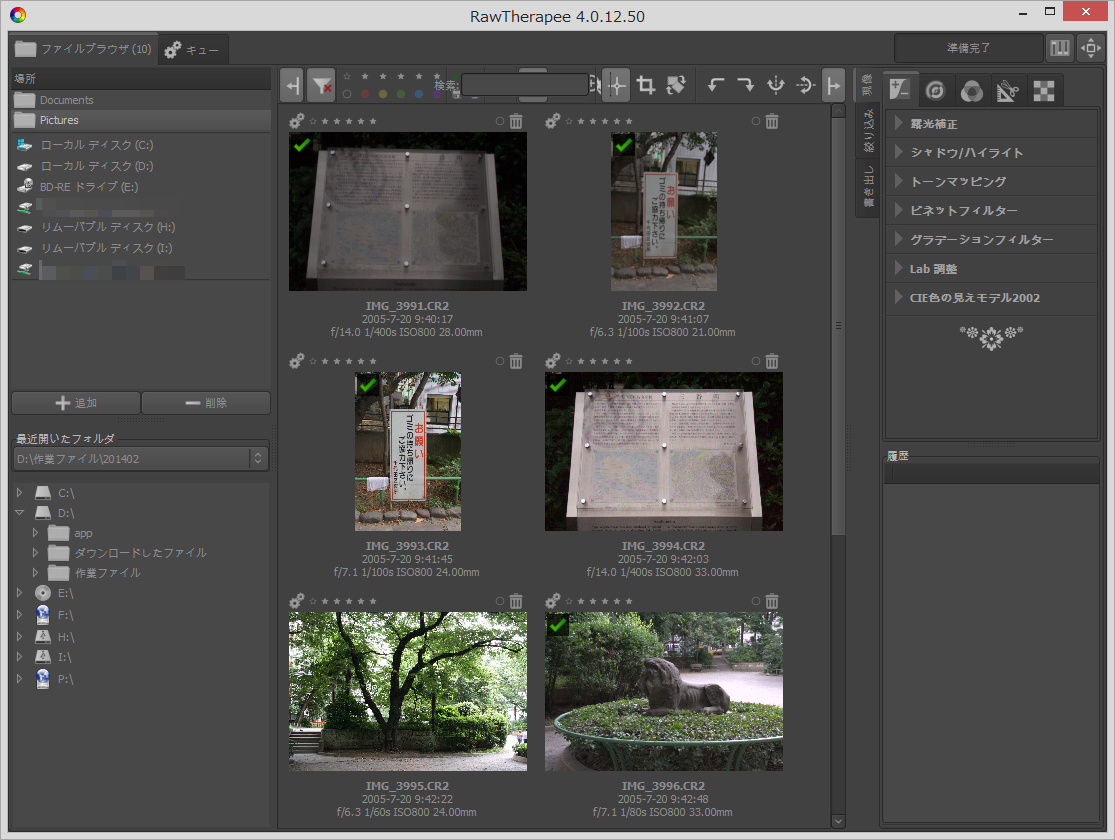This screenshot has width=1115, height=840.
Task: Switch to the キュー tab
Action: [193, 48]
